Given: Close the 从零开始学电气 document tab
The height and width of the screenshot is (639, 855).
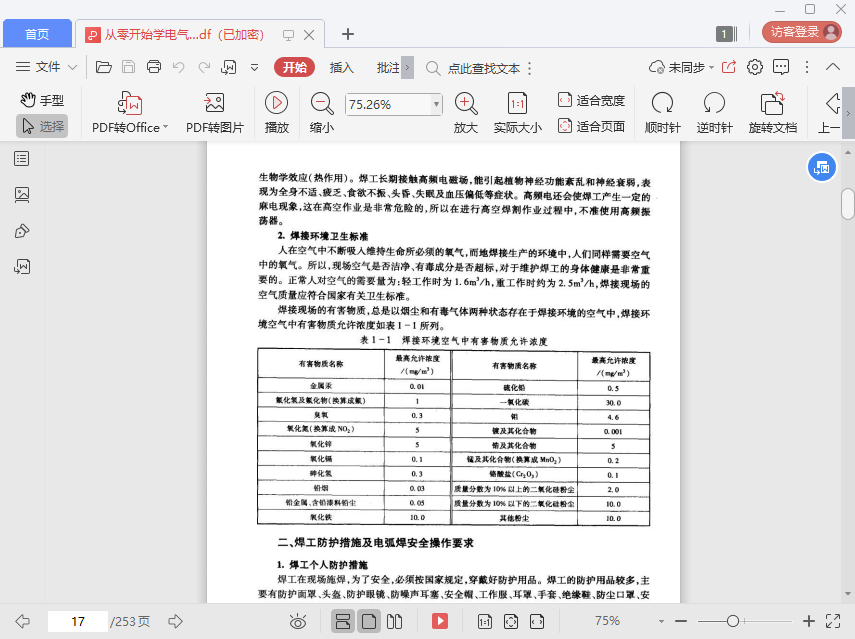Looking at the screenshot, I should click(309, 35).
